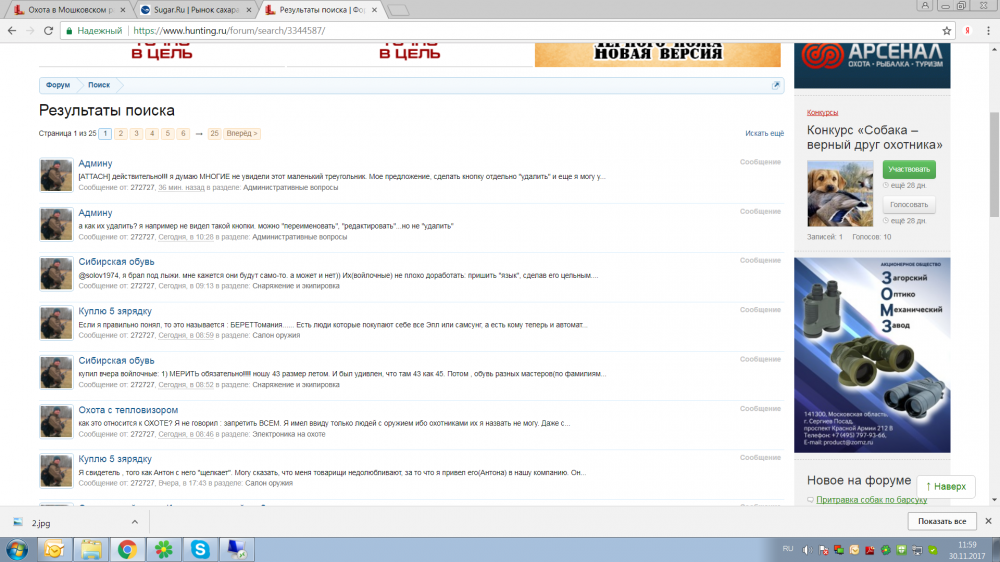Click the address bar URL field
The height and width of the screenshot is (562, 1000).
(x=500, y=31)
